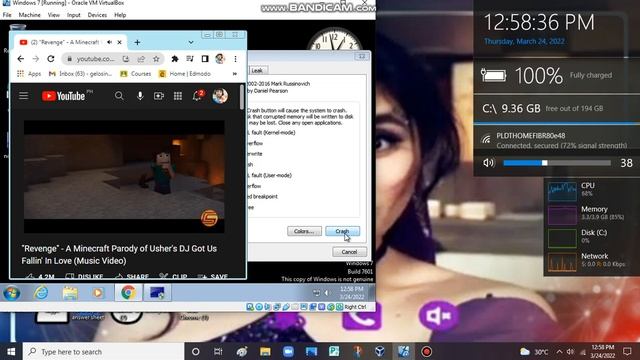Start YouTube voice search microphone
The image size is (640, 360).
tap(140, 96)
